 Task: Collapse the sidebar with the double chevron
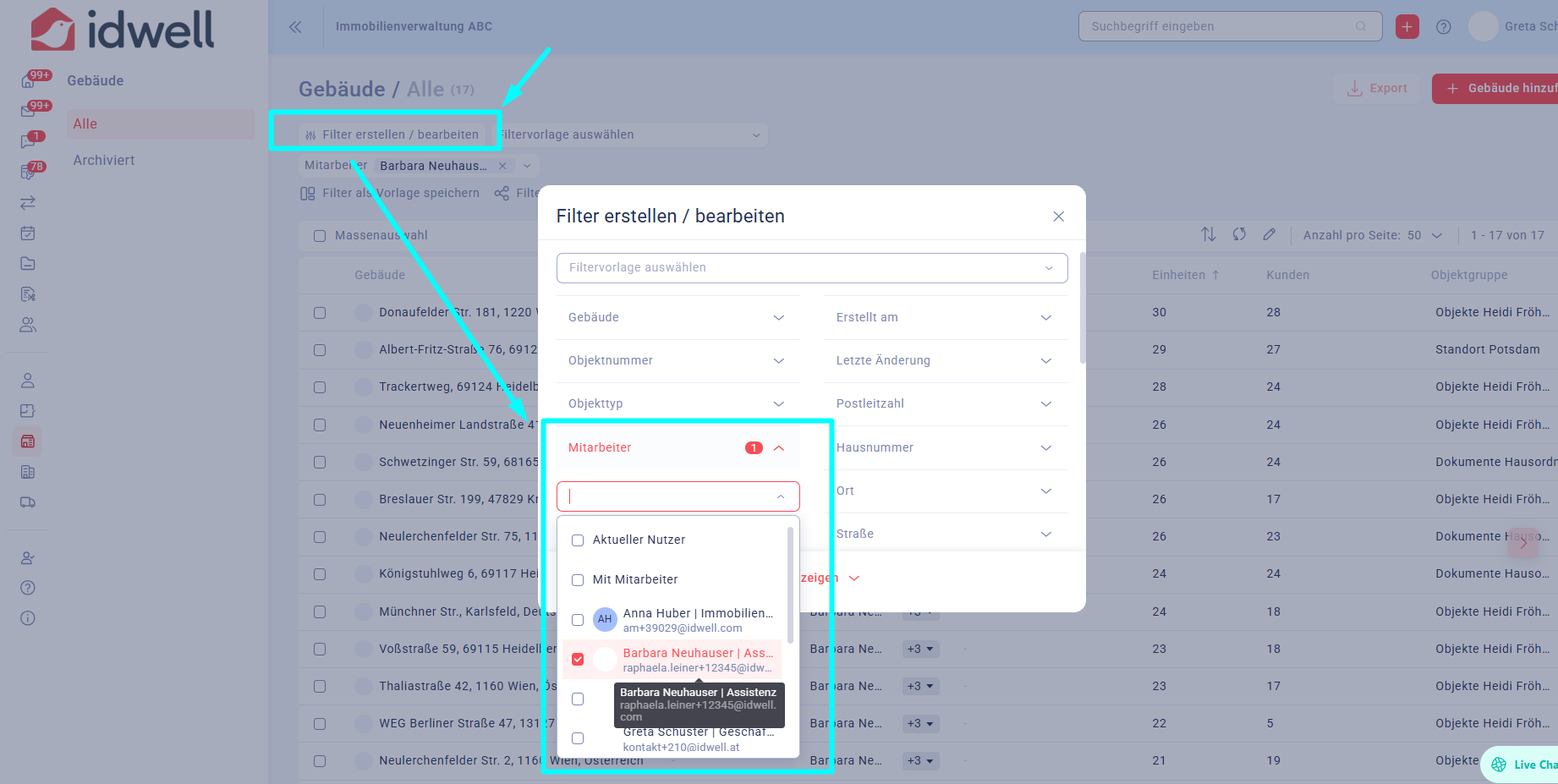295,27
